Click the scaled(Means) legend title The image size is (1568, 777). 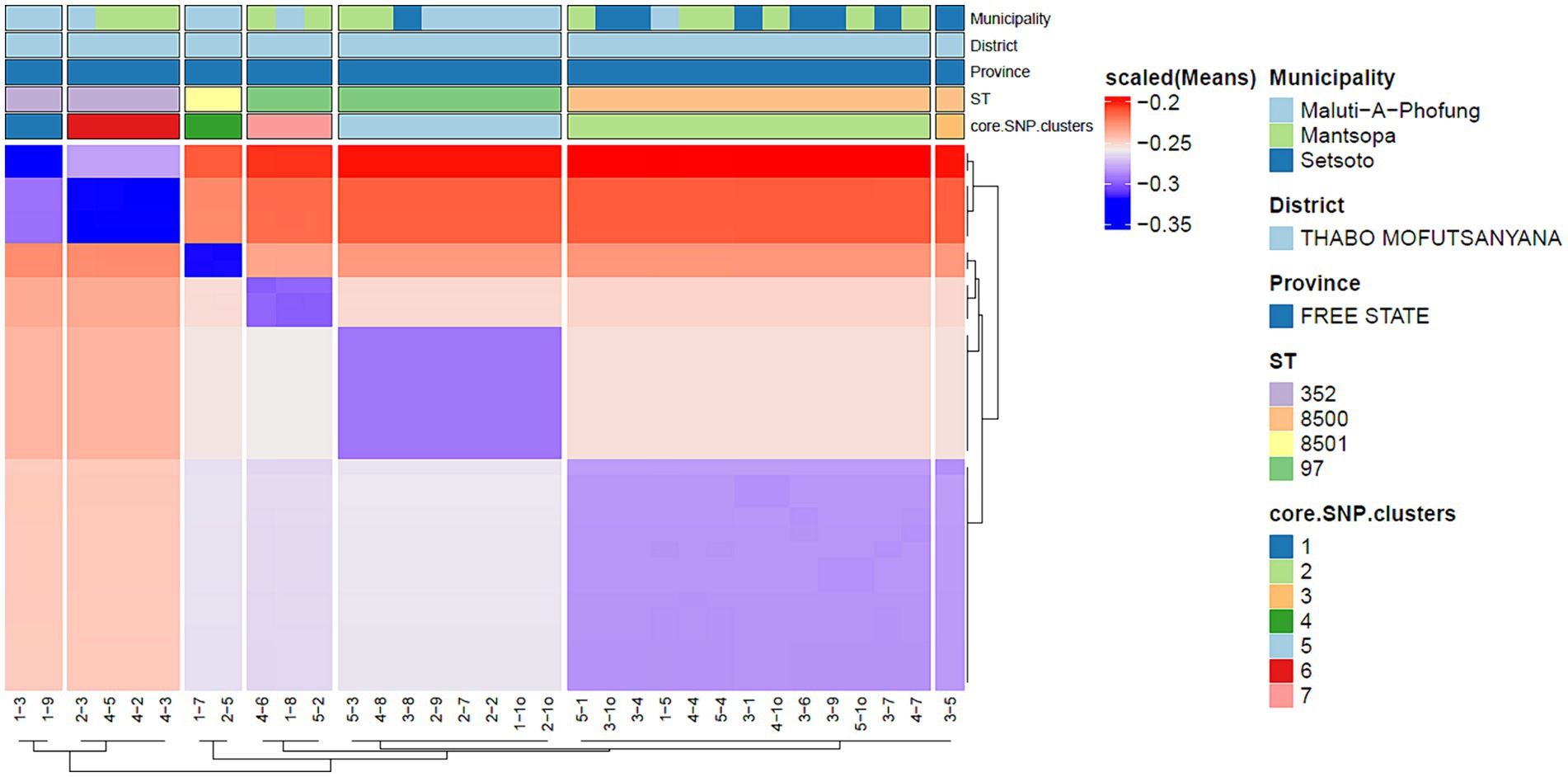coord(1180,78)
